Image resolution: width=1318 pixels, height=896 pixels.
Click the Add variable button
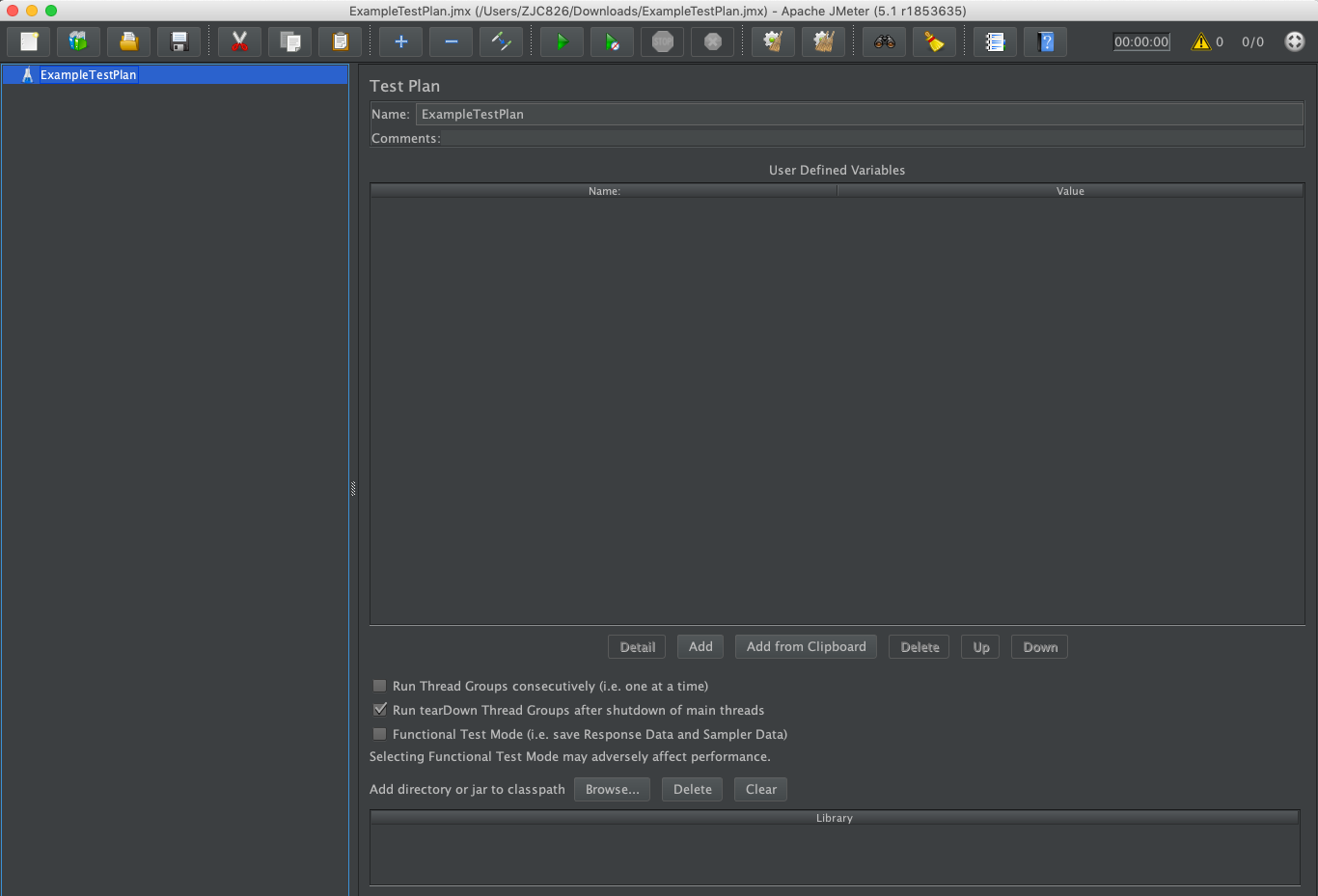pyautogui.click(x=700, y=647)
